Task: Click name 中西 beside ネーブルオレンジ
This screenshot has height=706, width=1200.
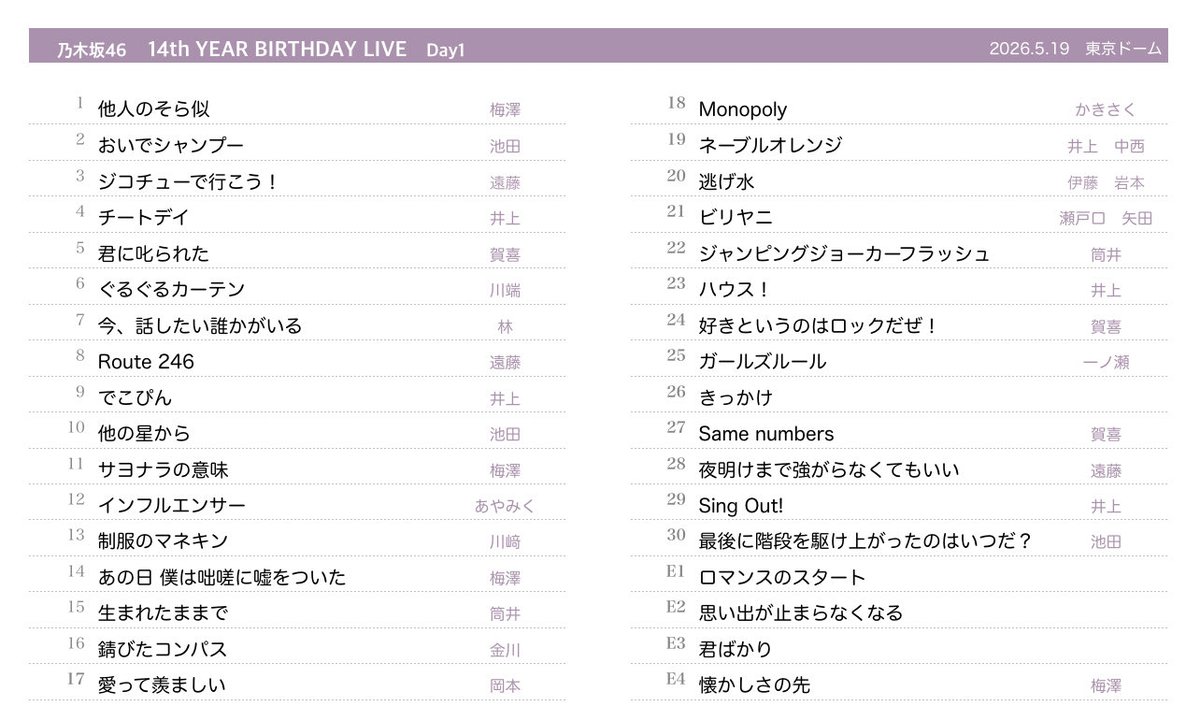Action: (x=1129, y=146)
